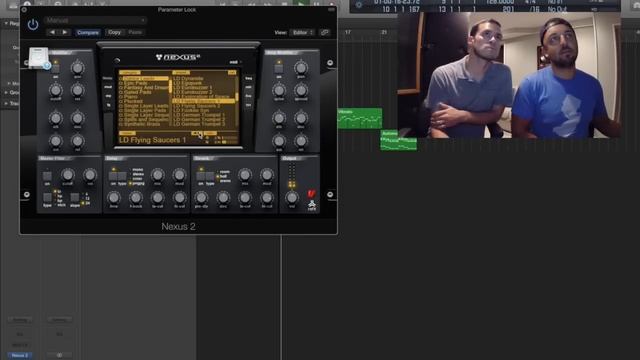Click the Copy button
This screenshot has height=360, width=640.
[114, 32]
